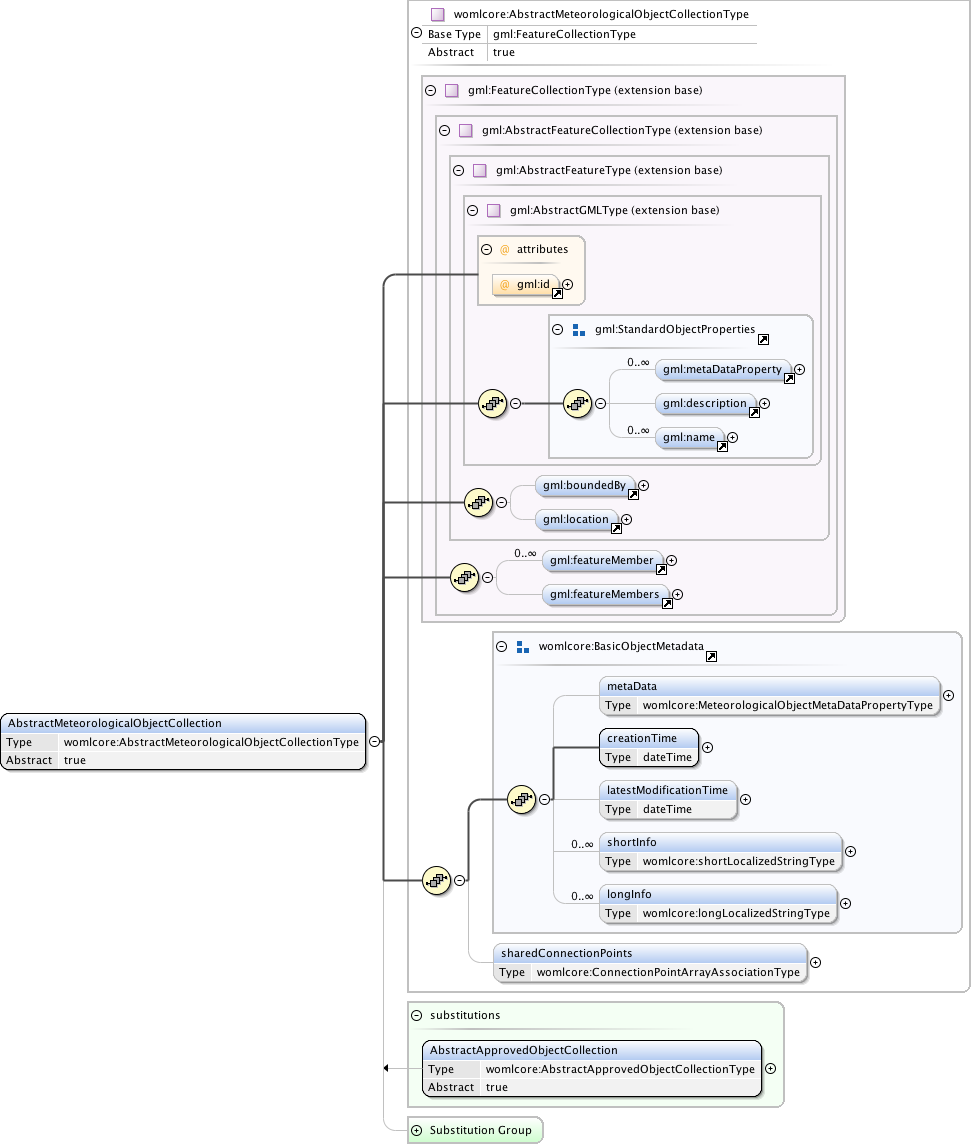
Task: Expand the metaData element
Action: tap(949, 696)
